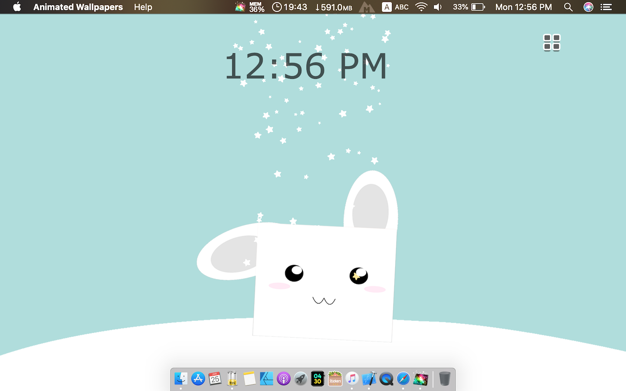Open the market stall app in the Dock

[335, 378]
